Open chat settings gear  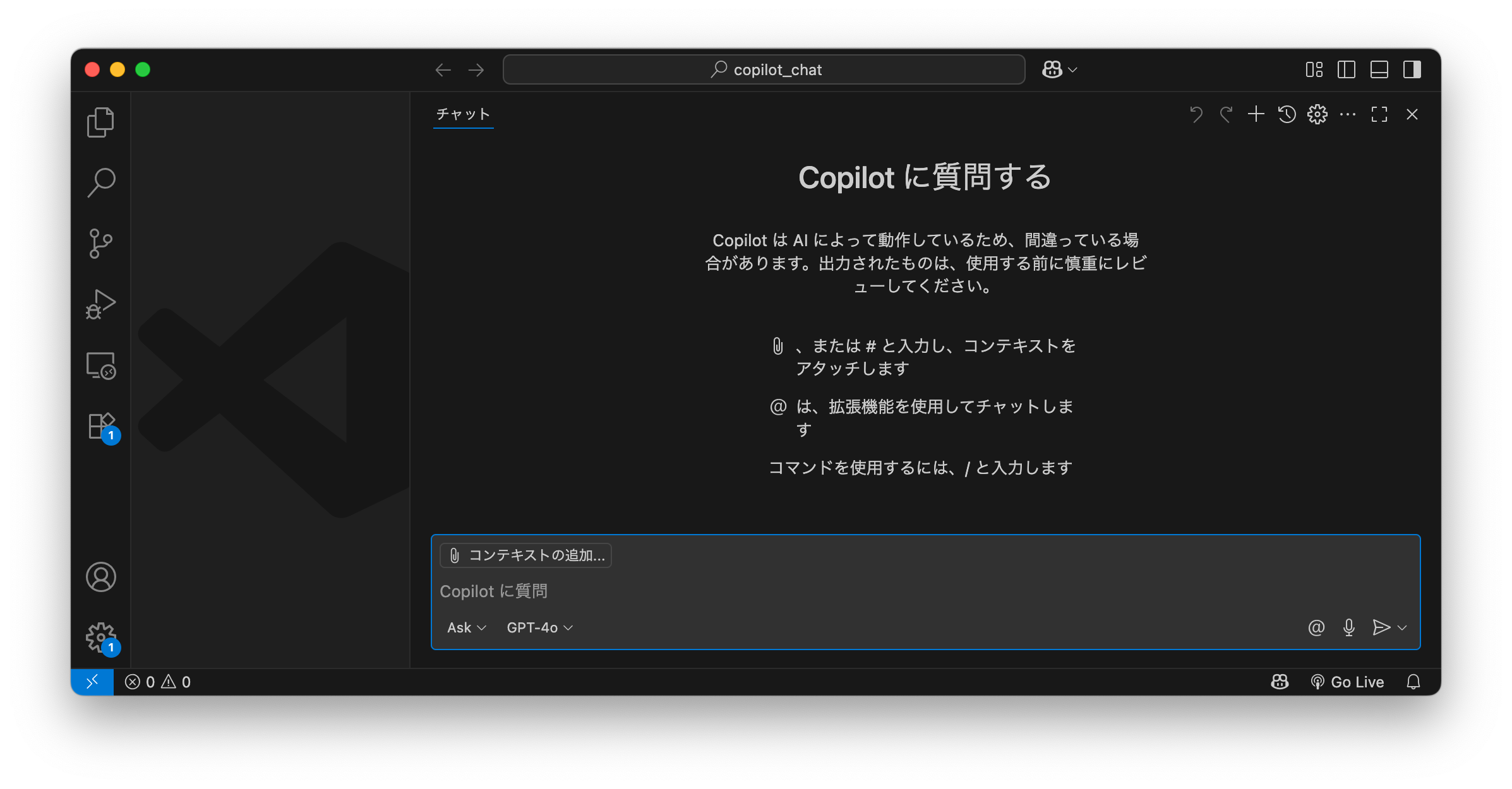coord(1317,114)
